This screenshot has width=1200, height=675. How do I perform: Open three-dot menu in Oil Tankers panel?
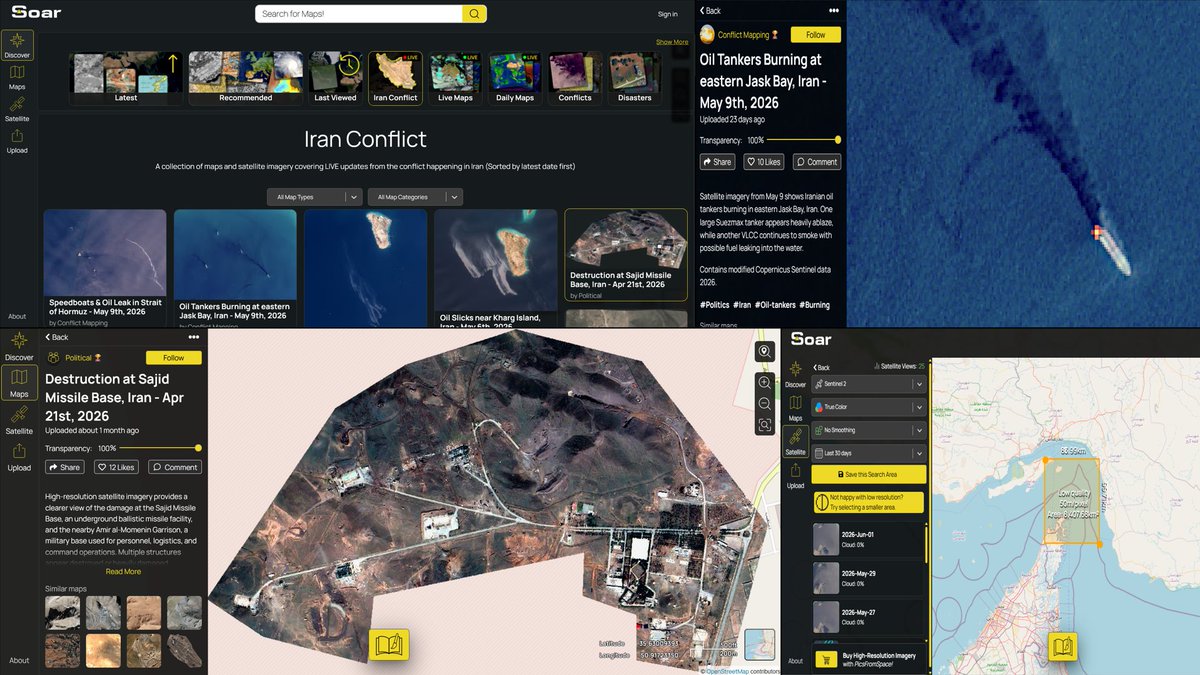[x=834, y=11]
